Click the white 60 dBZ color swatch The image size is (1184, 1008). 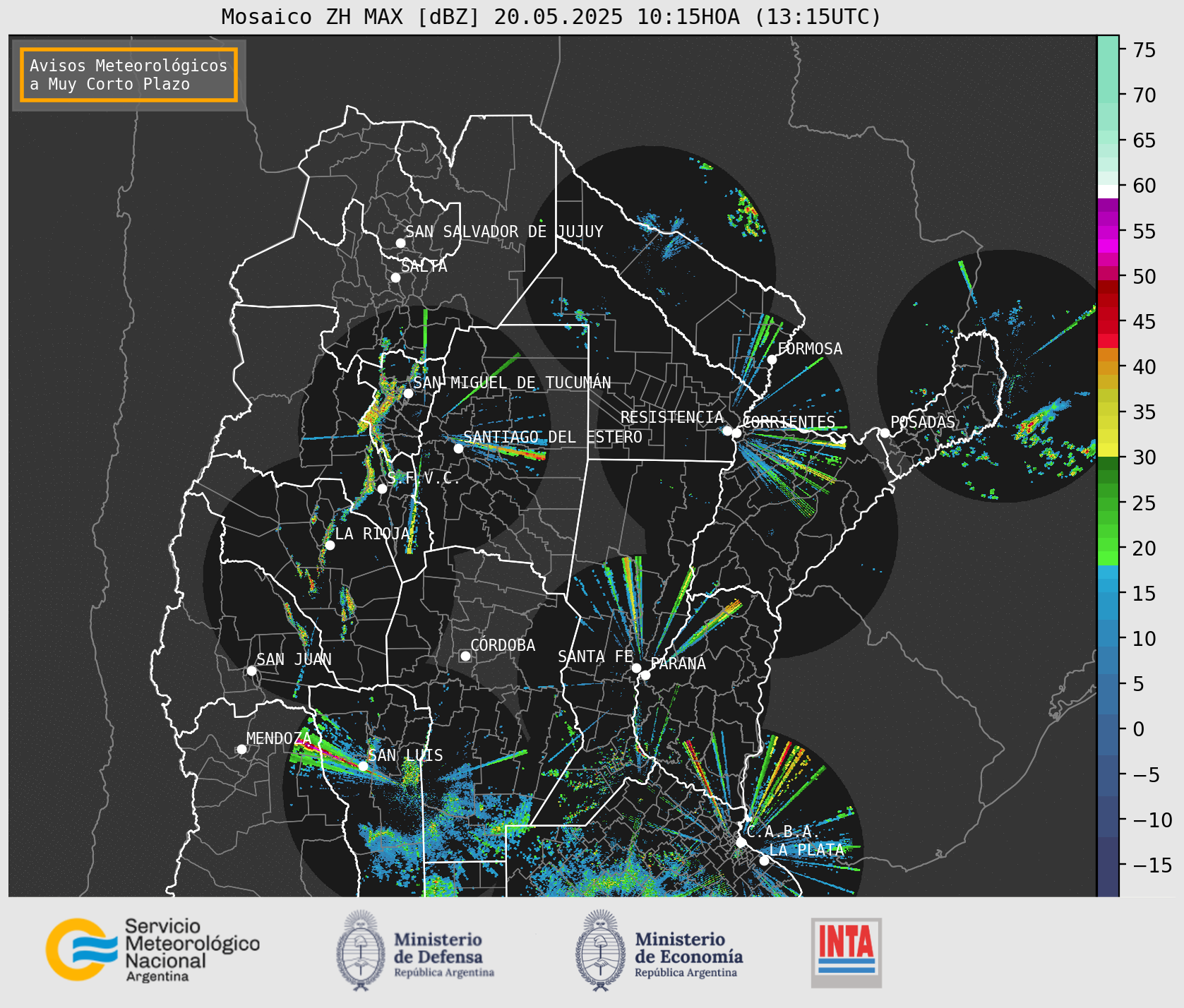pyautogui.click(x=1108, y=191)
